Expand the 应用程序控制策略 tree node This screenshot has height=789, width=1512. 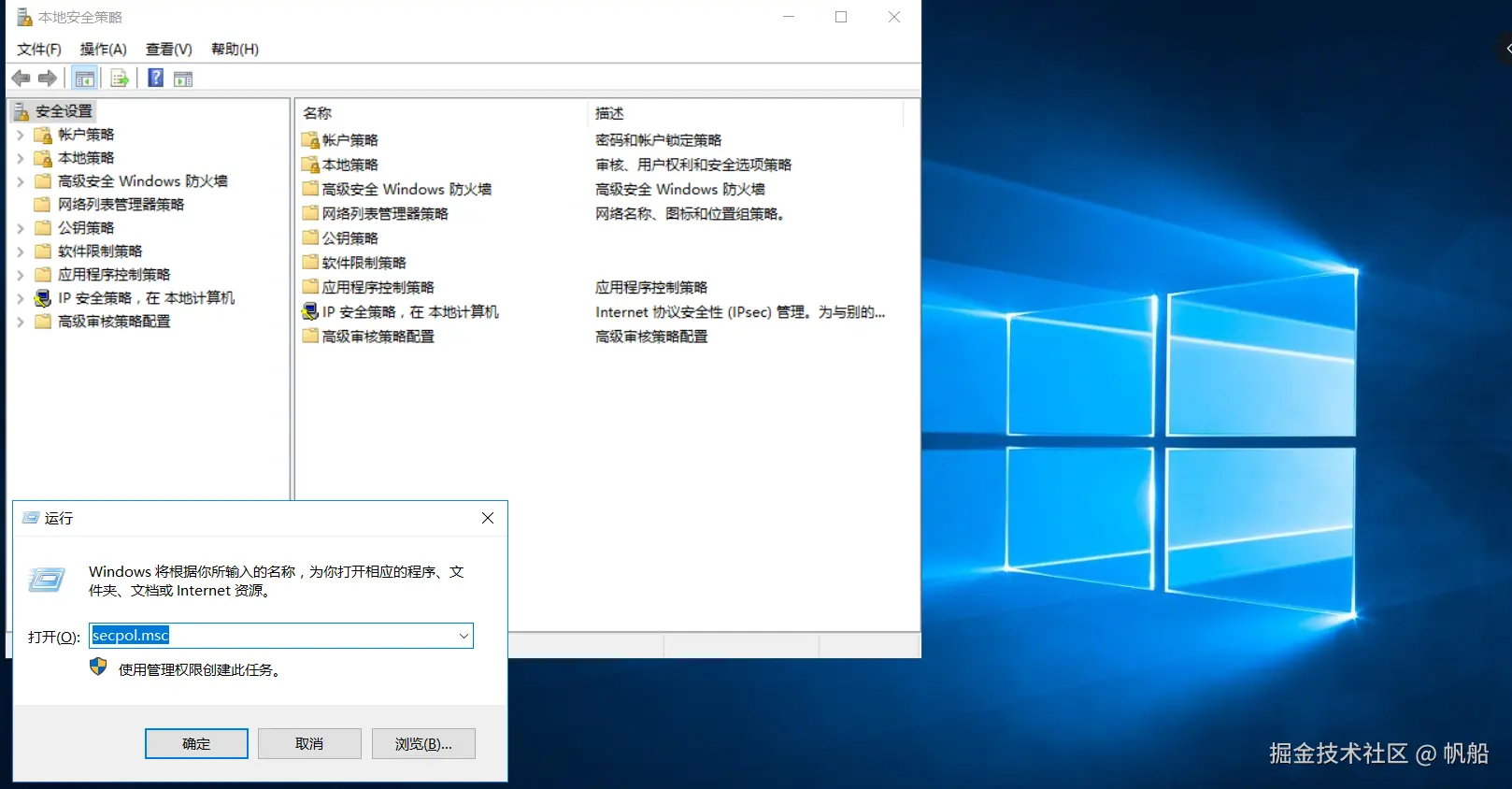tap(21, 275)
